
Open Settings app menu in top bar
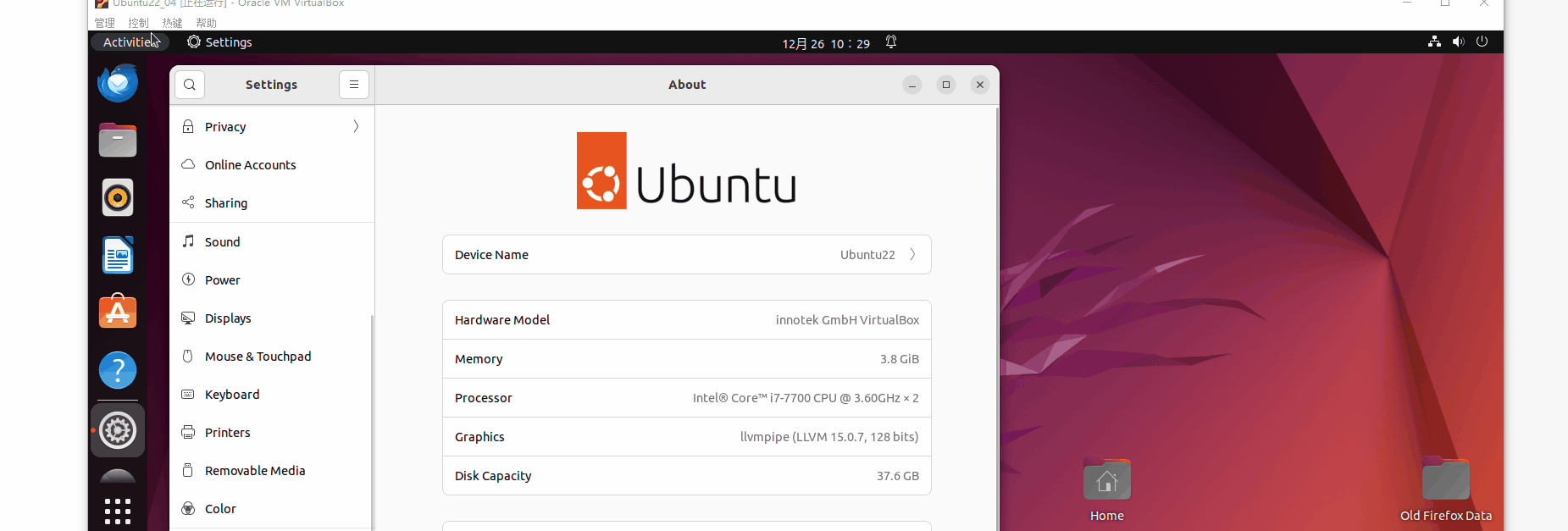[x=219, y=42]
